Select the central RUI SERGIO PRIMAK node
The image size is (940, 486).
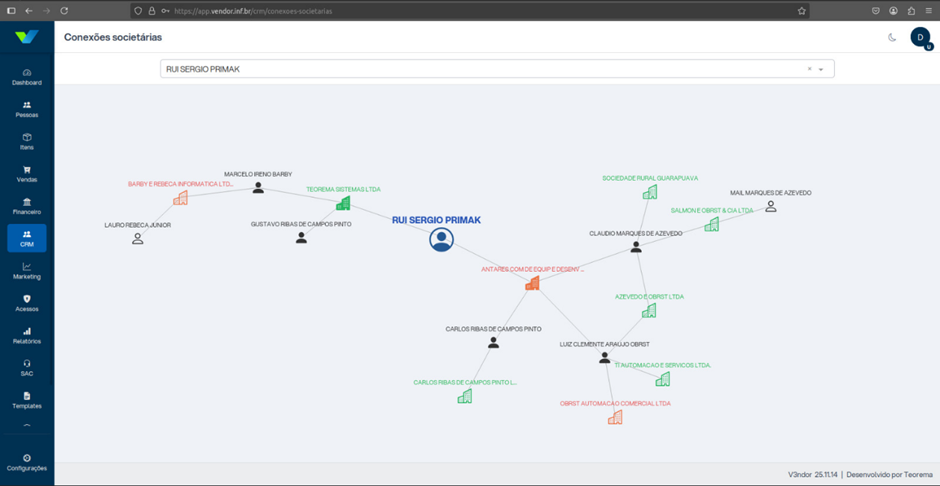441,239
